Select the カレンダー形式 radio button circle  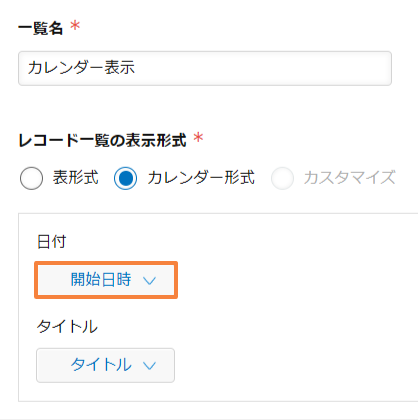(125, 178)
